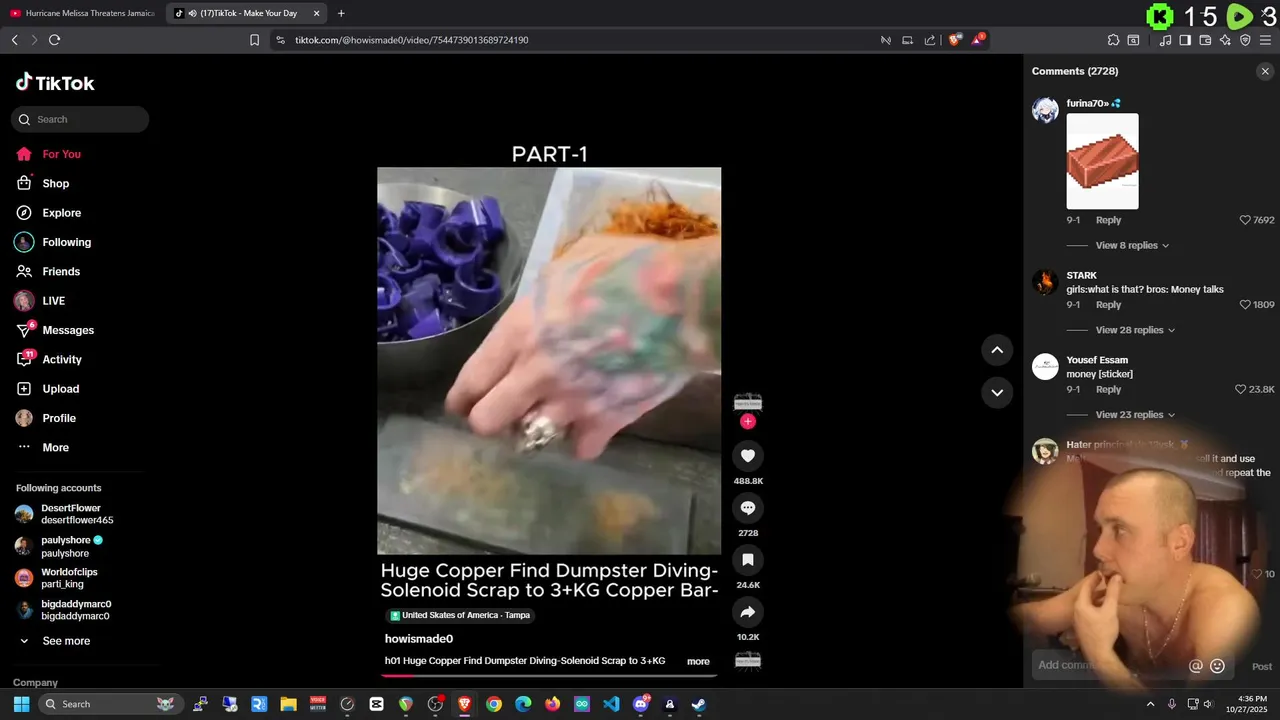The width and height of the screenshot is (1280, 720).
Task: Open howismade0 creator name under video
Action: pyautogui.click(x=419, y=639)
